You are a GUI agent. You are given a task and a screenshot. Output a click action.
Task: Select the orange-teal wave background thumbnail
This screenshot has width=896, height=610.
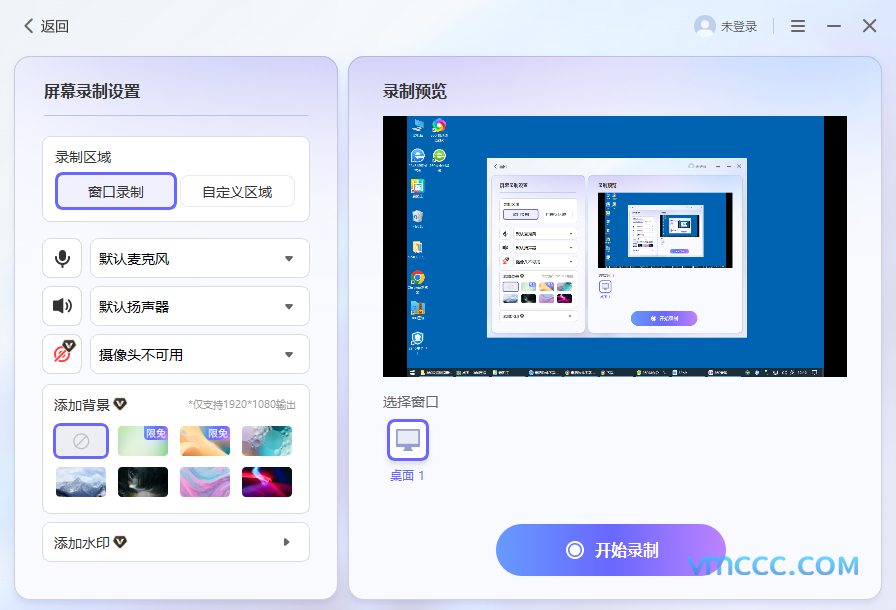(205, 441)
